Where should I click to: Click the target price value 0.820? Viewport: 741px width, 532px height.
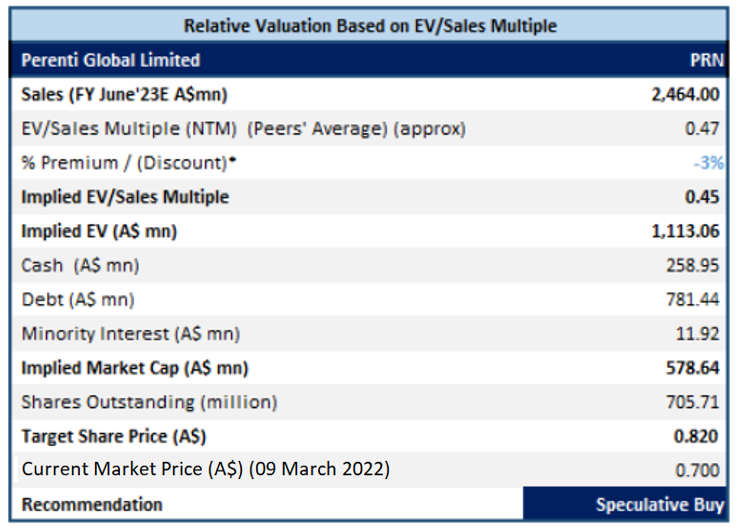[696, 437]
